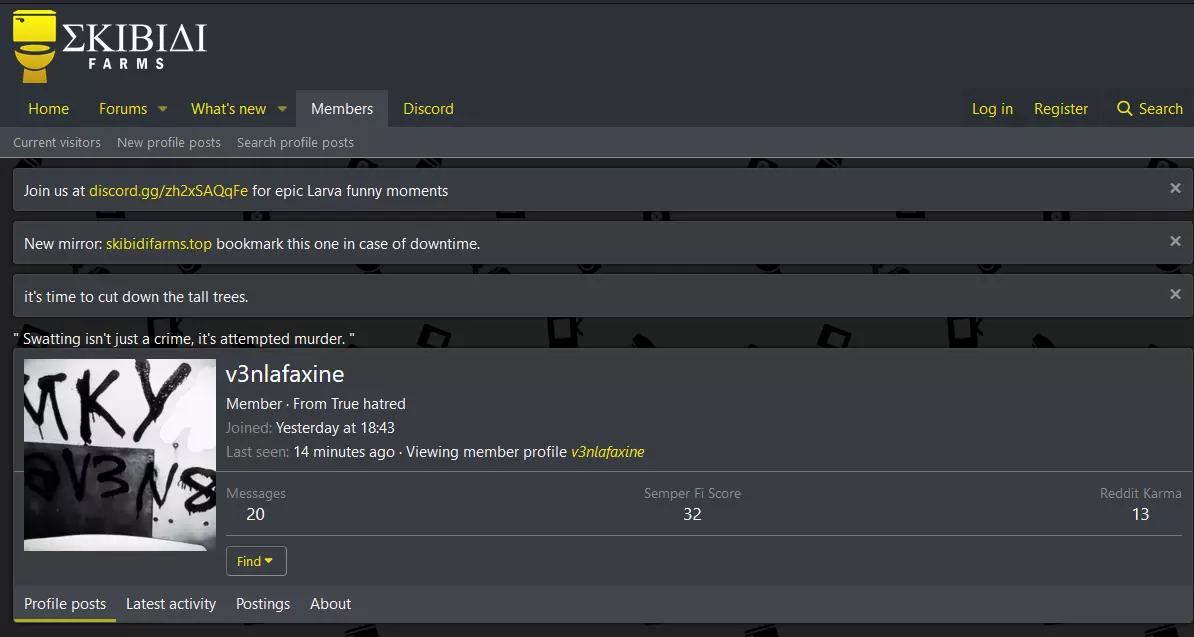The image size is (1194, 637).
Task: Expand the Forums dropdown arrow
Action: pyautogui.click(x=162, y=109)
